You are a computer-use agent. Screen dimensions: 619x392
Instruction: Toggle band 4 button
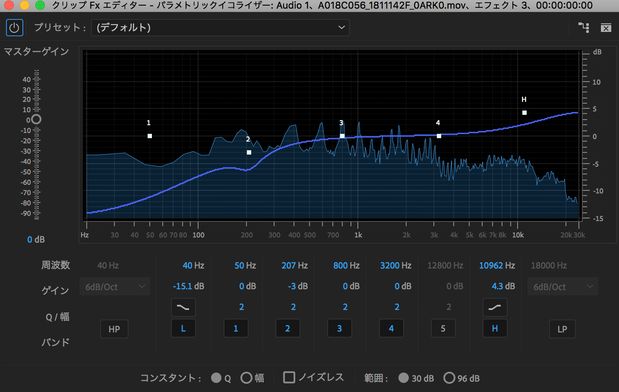(x=391, y=328)
